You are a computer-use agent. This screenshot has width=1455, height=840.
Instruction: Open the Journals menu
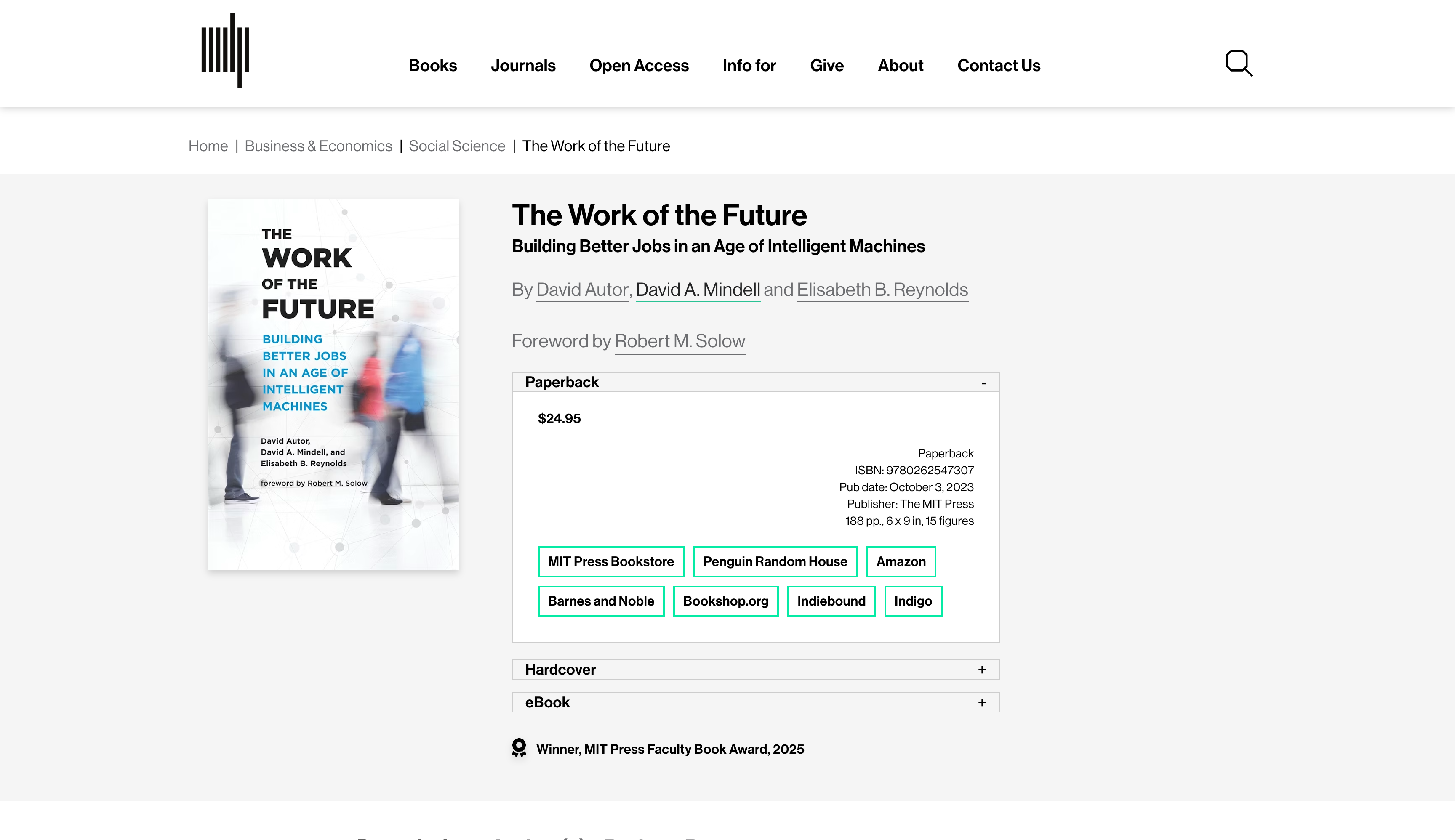523,66
